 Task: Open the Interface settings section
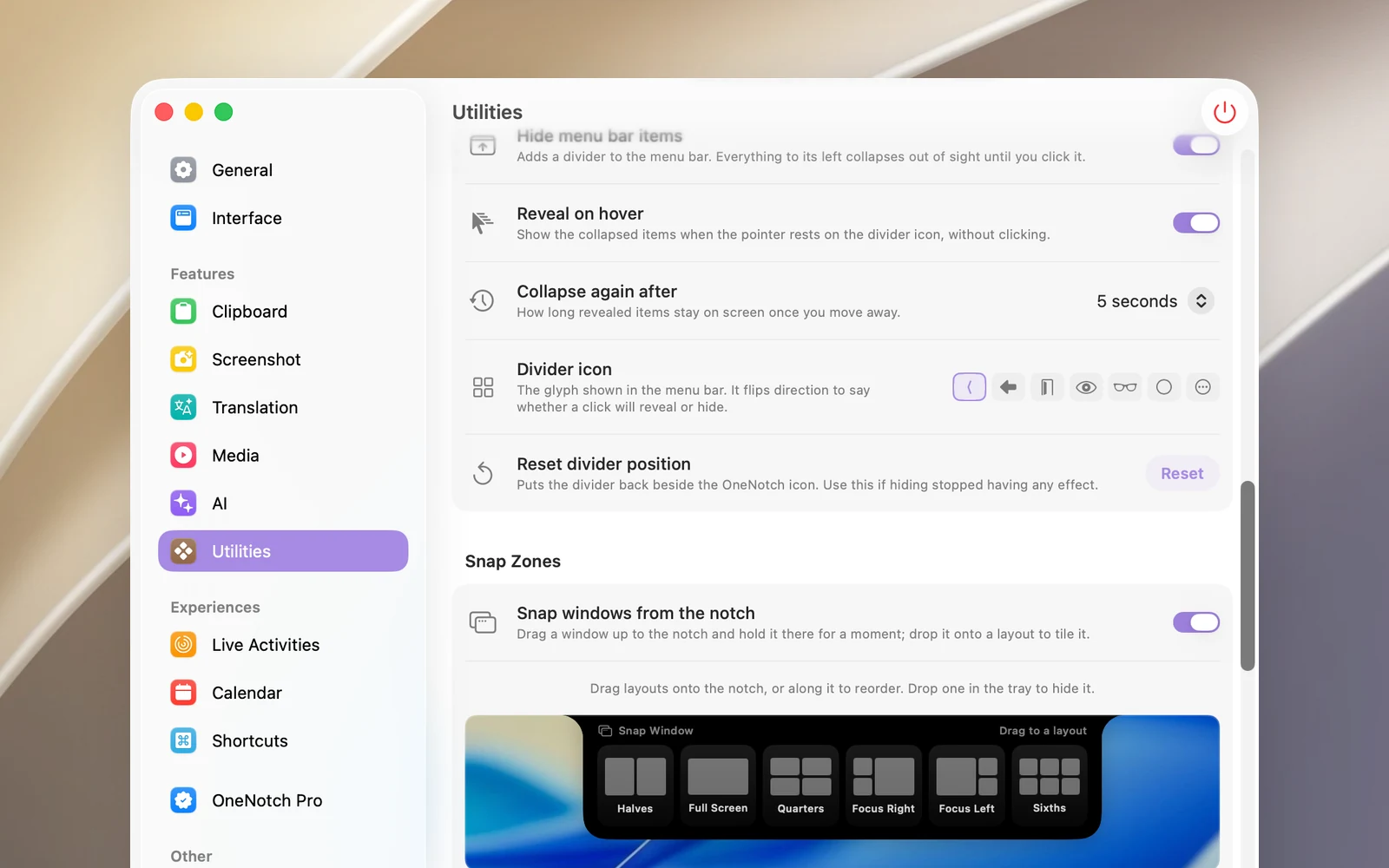[x=283, y=218]
